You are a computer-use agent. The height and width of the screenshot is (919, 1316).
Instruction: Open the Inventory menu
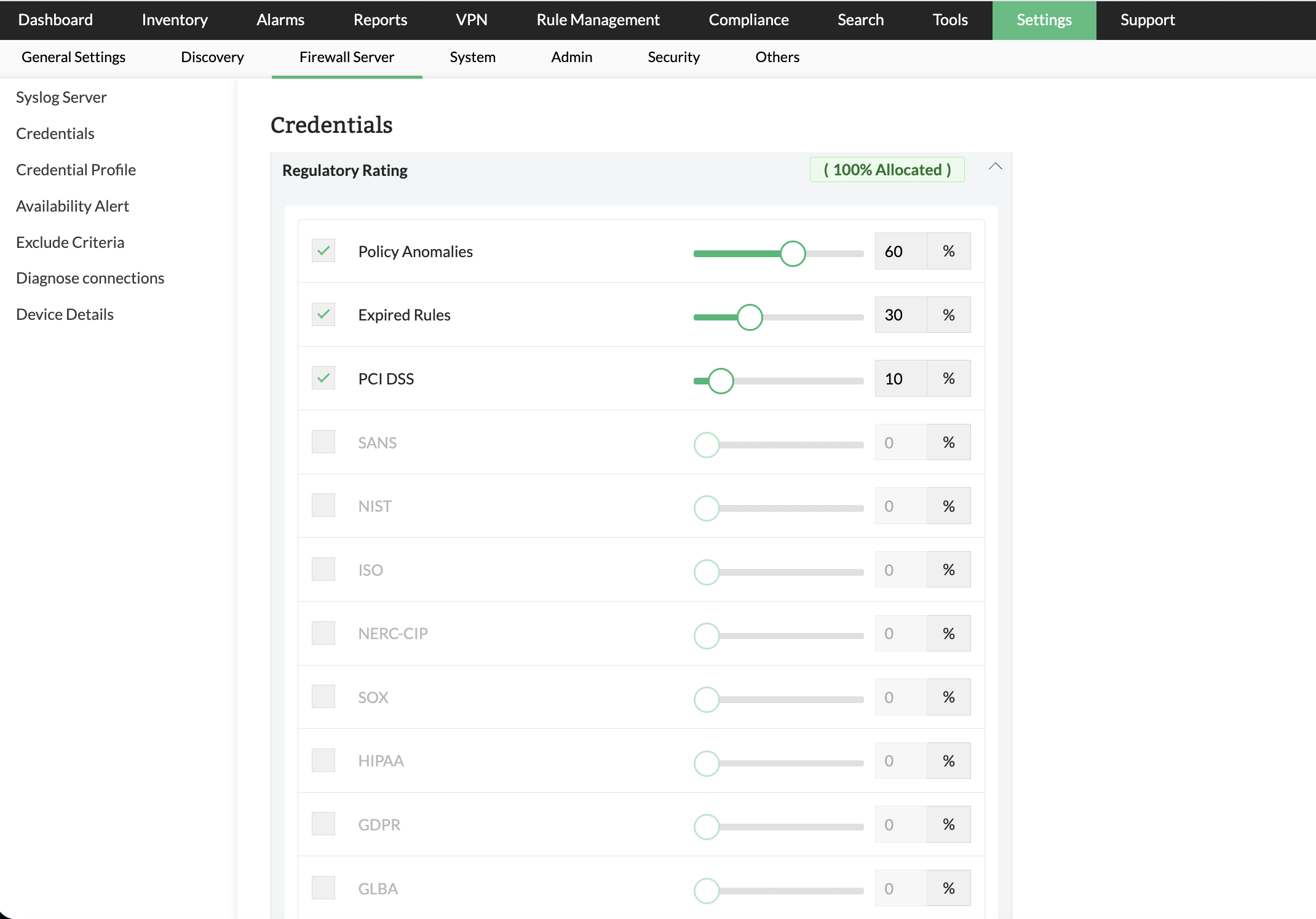tap(175, 20)
